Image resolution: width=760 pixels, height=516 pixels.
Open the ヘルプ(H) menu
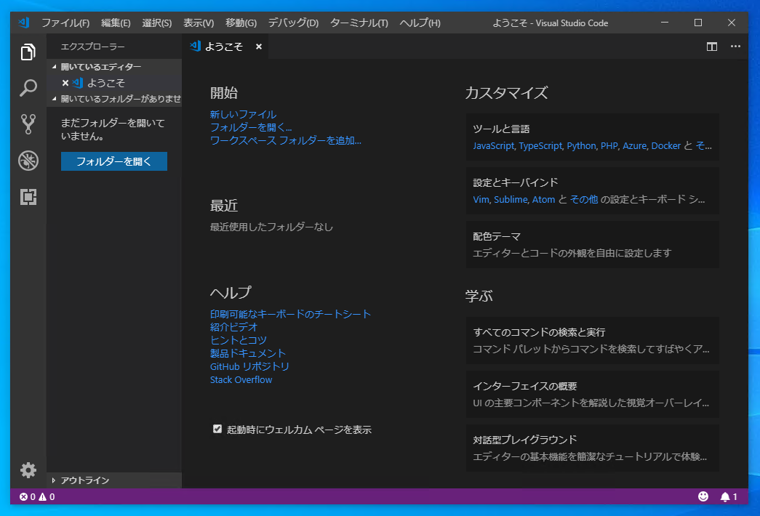(420, 23)
